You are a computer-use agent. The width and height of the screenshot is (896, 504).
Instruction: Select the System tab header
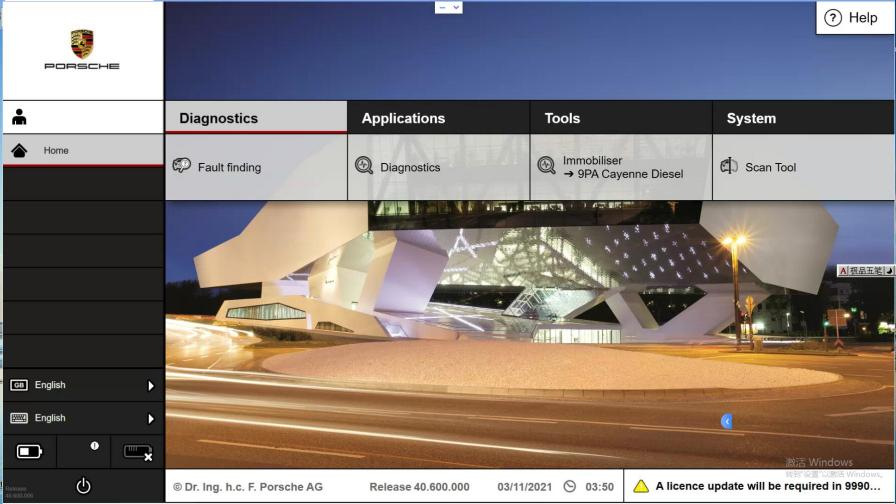(x=751, y=118)
